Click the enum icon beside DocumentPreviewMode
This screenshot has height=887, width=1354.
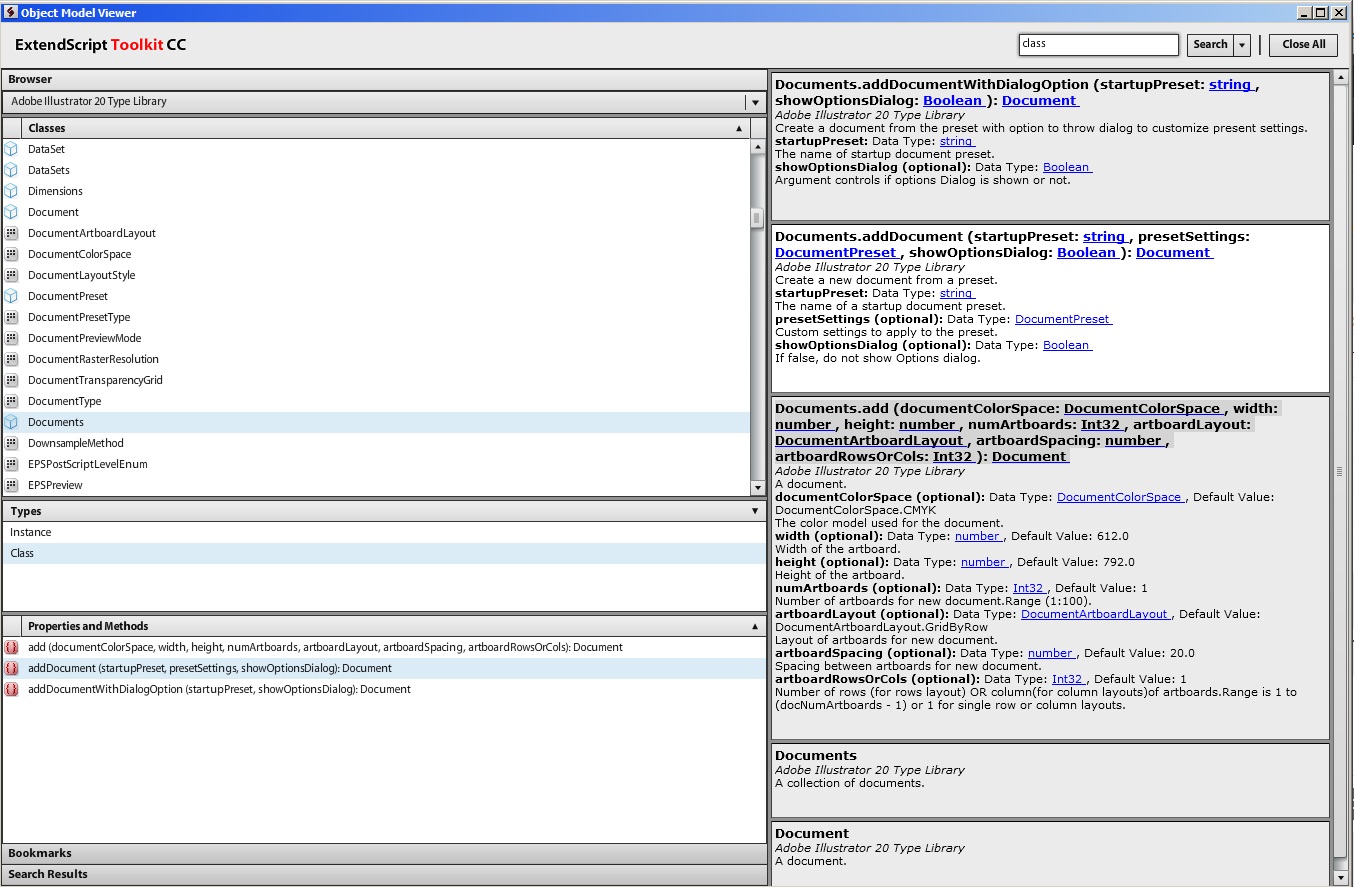coord(11,338)
